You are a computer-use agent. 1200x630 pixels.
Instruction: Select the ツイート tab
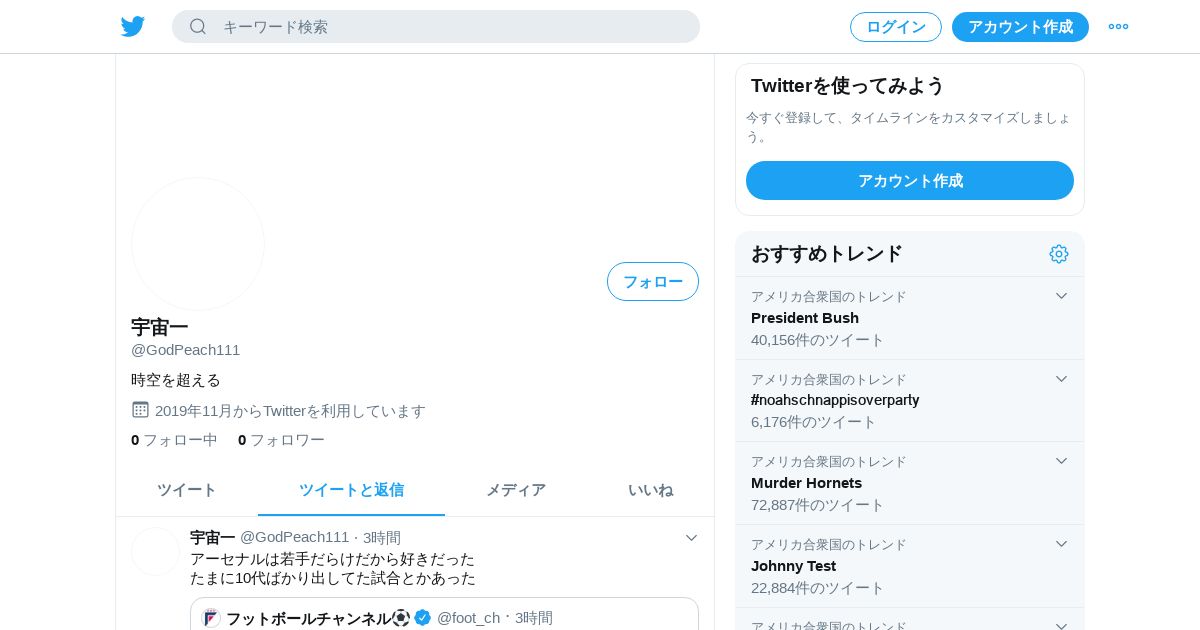coord(187,490)
